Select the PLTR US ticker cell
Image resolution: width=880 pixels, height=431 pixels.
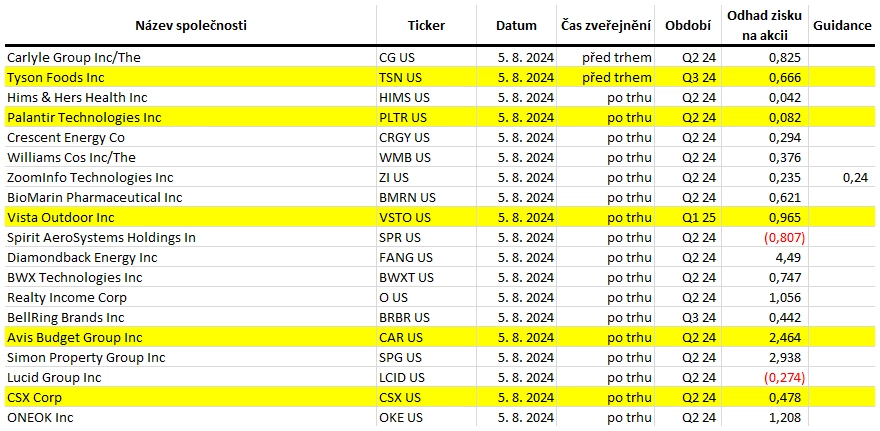pyautogui.click(x=427, y=117)
